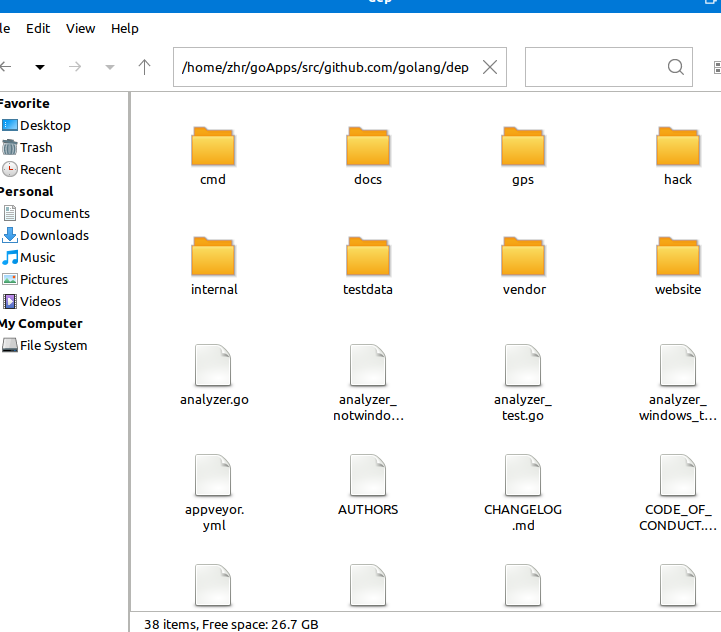Expand the back history dropdown arrow
Screen dimensions: 721x632
click(x=40, y=67)
